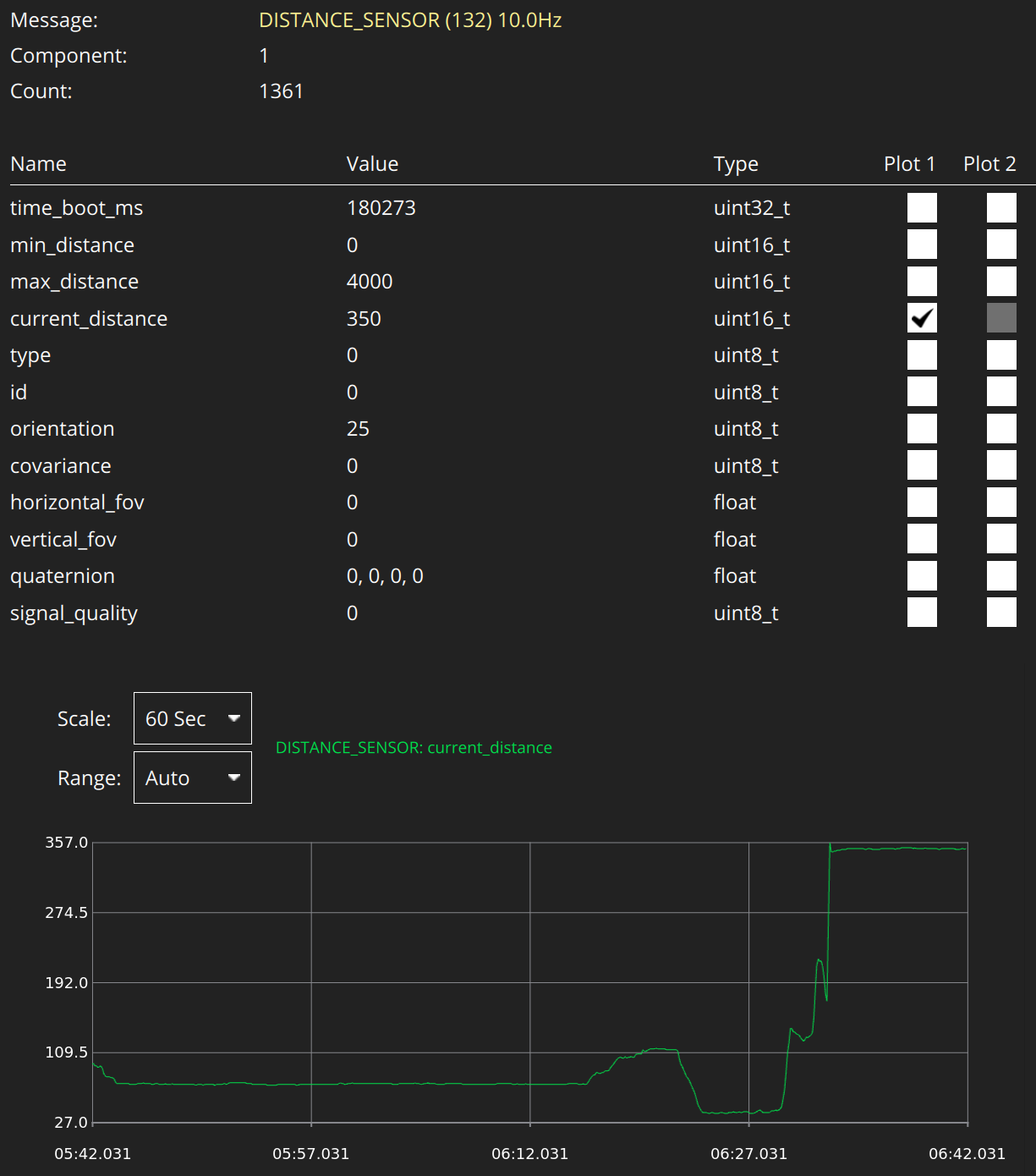Click the 06:27.031 time axis label

[748, 1154]
